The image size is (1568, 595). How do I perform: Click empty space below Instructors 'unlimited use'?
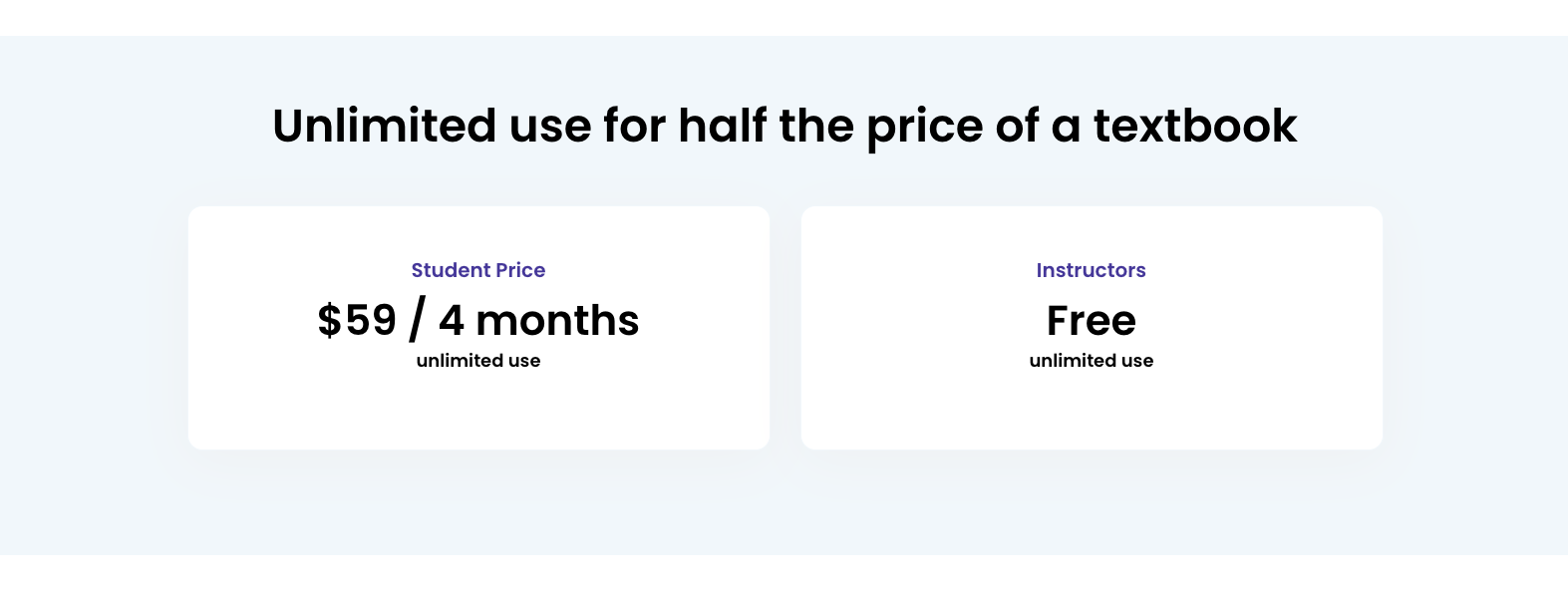pos(1092,411)
